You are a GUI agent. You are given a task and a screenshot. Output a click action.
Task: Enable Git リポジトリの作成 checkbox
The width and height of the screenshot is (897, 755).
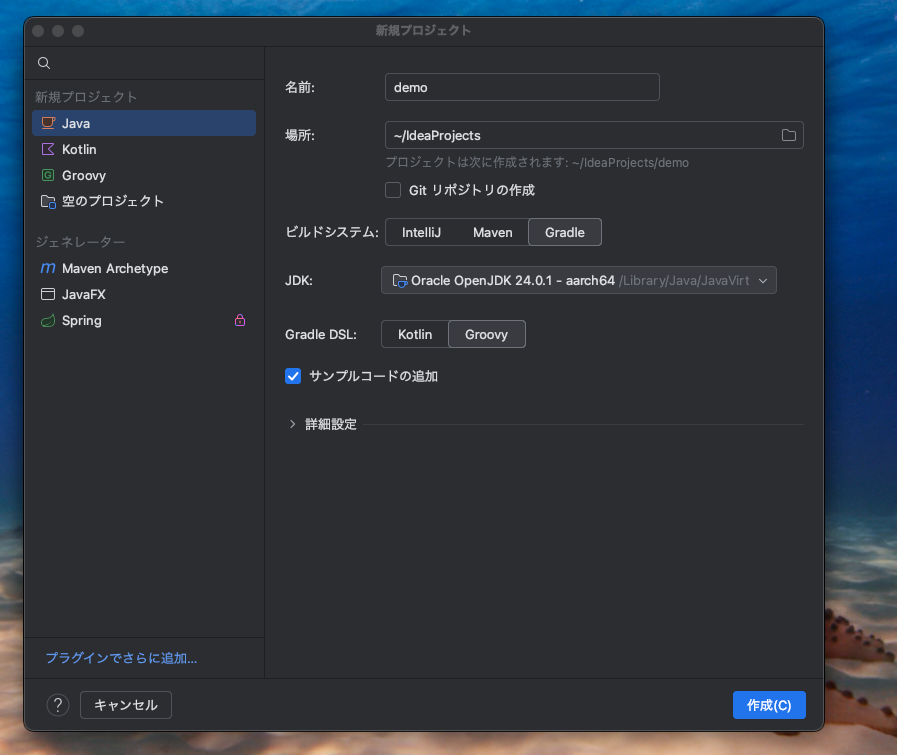[393, 190]
